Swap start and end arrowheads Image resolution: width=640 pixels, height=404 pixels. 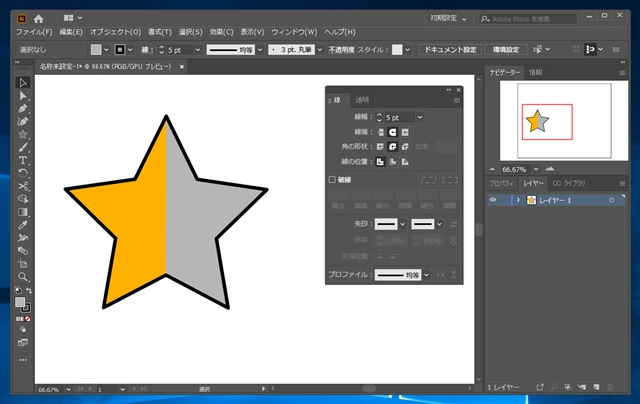(453, 224)
